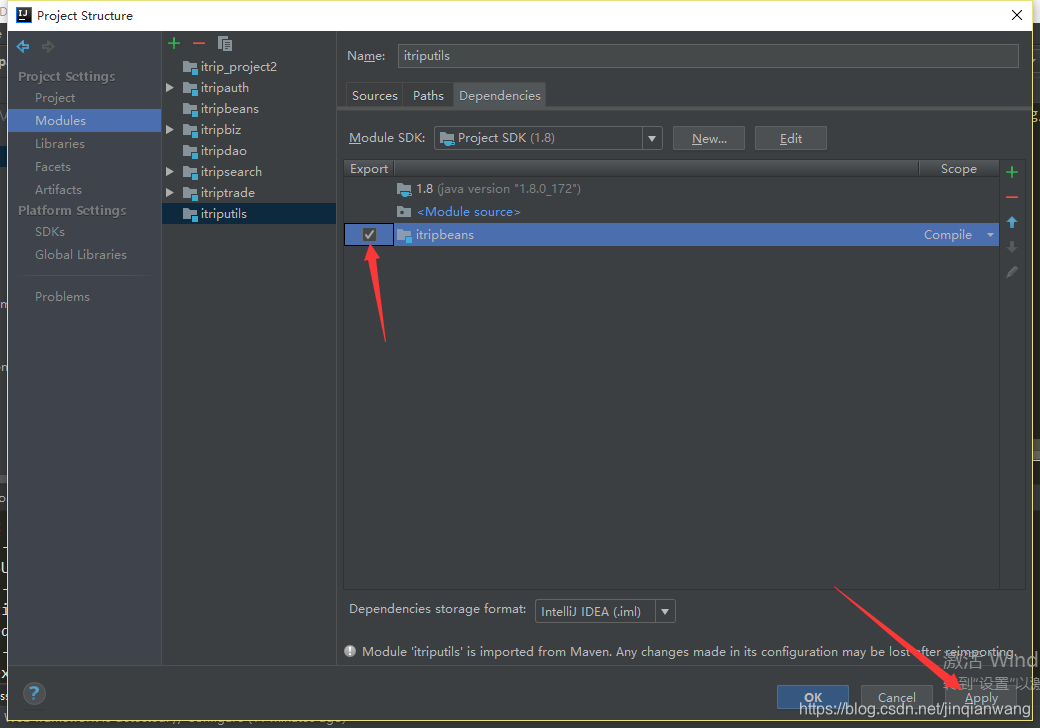1040x728 pixels.
Task: Switch to the Dependencies tab
Action: pos(499,95)
